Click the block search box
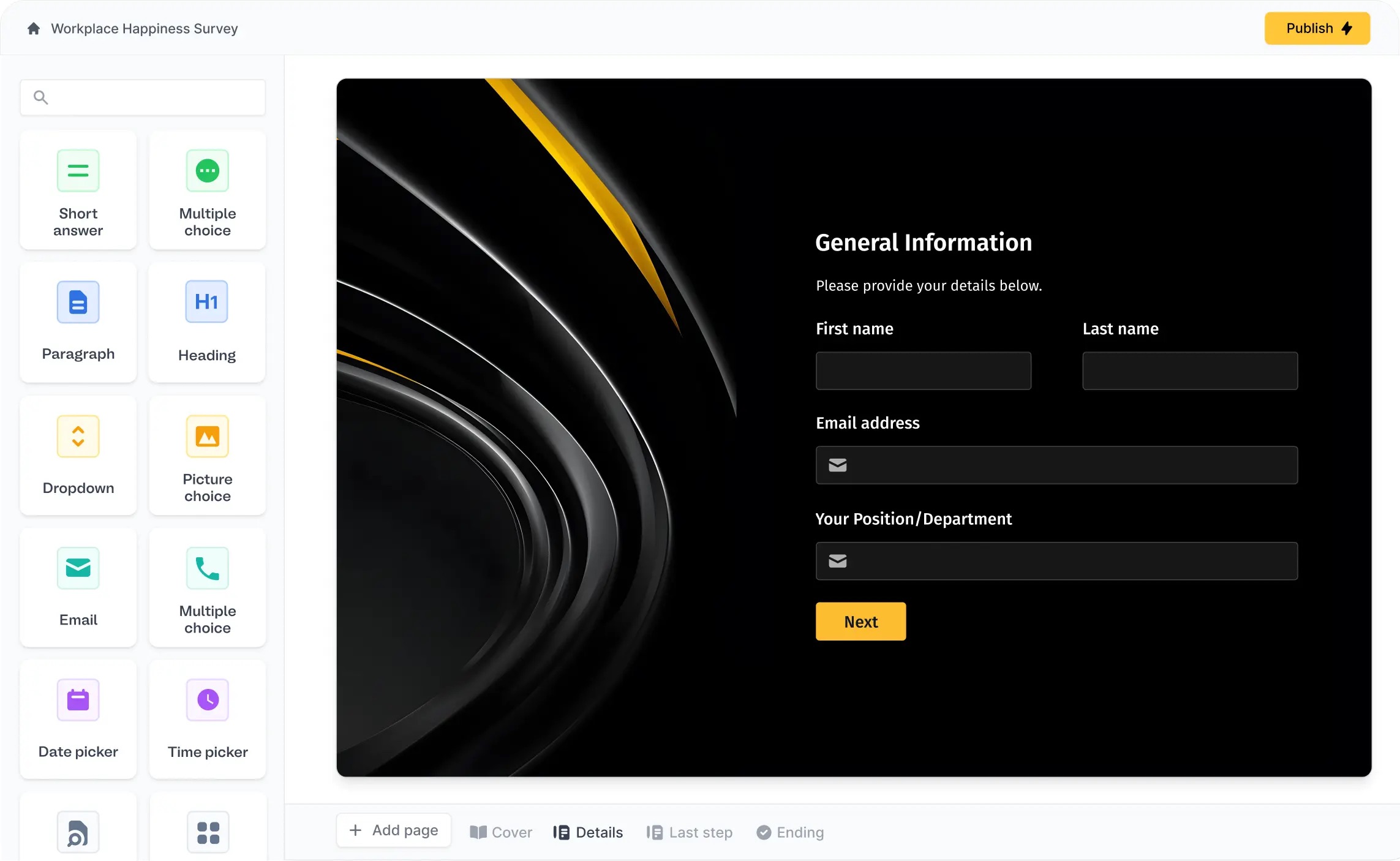The height and width of the screenshot is (861, 1400). 142,97
